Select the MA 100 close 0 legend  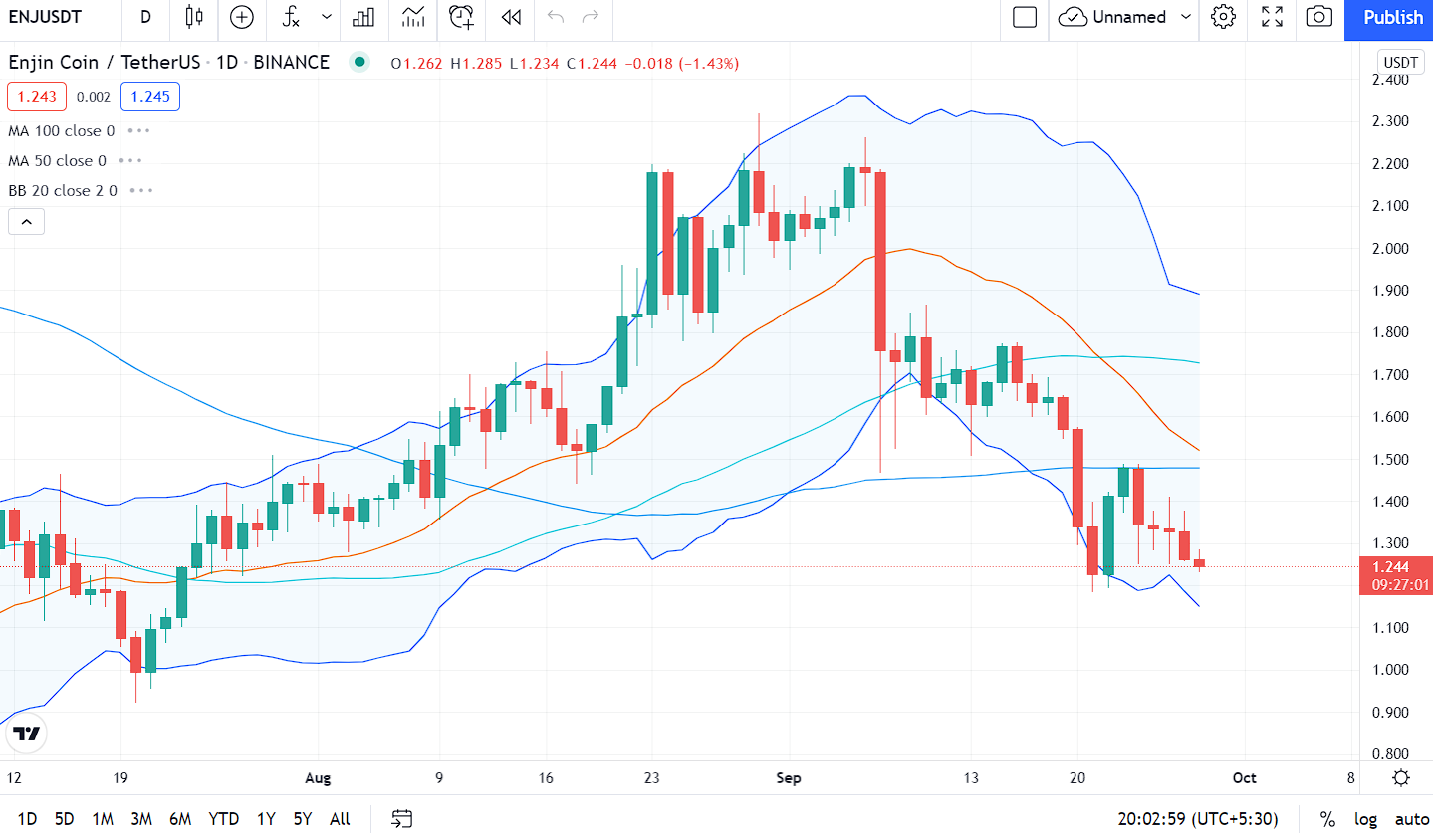(x=62, y=131)
